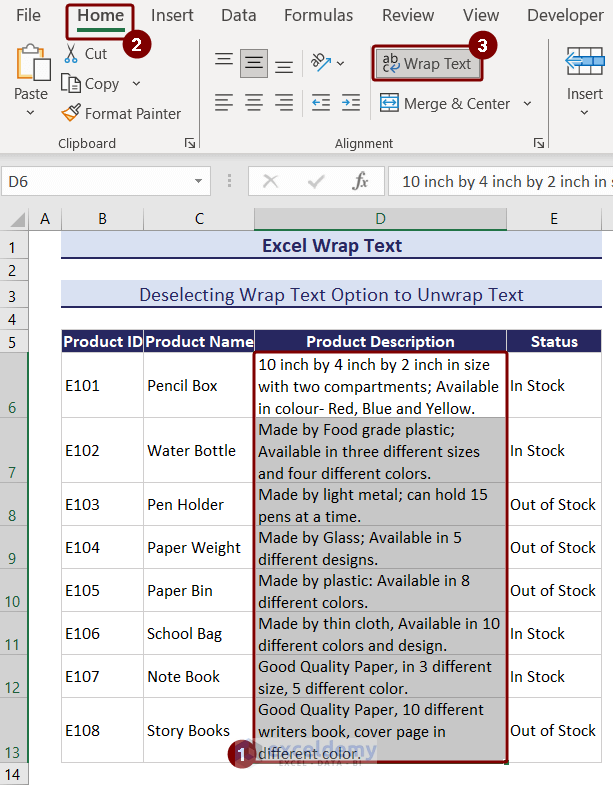Select the Format Painter tool
The height and width of the screenshot is (785, 613).
(121, 114)
